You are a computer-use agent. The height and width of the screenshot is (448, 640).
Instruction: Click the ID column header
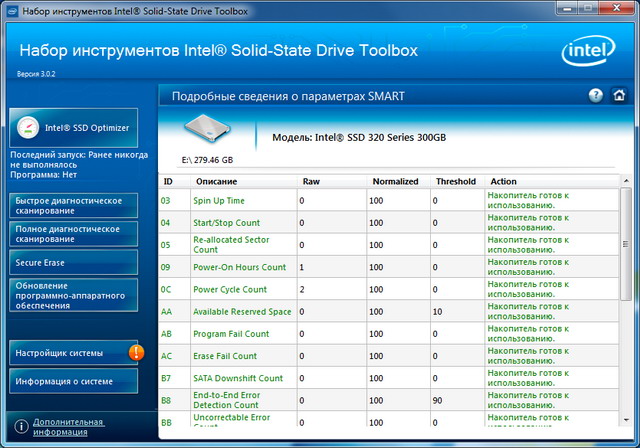pos(168,182)
